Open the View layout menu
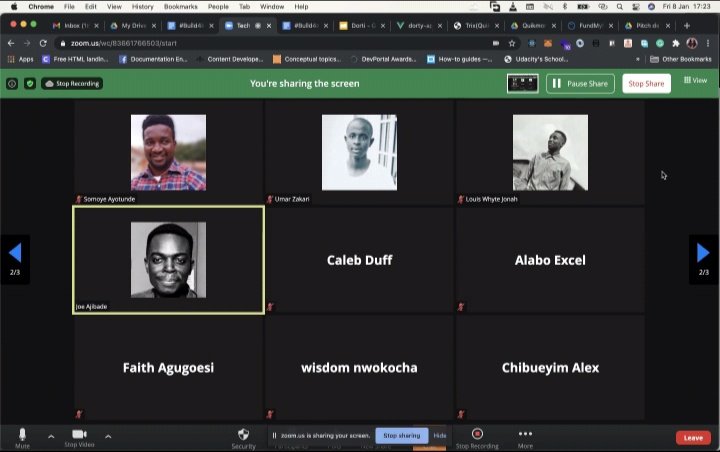Screen dimensions: 720x452 (x=695, y=80)
